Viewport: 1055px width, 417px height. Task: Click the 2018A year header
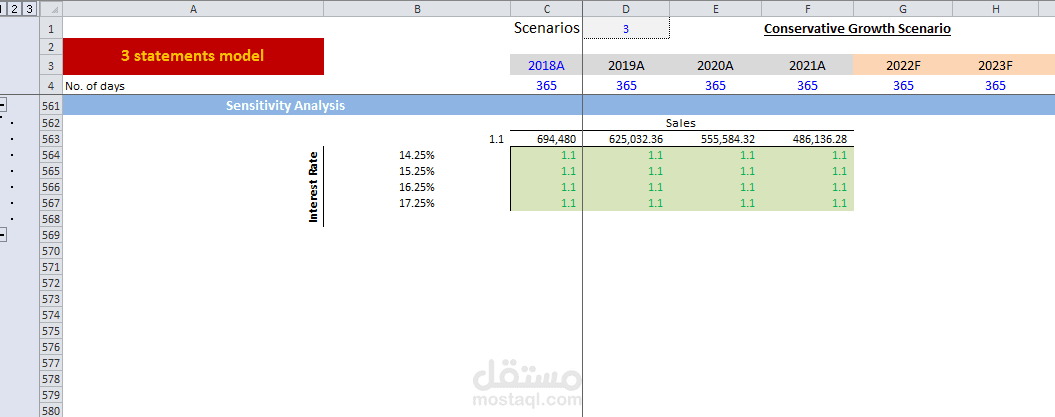546,65
